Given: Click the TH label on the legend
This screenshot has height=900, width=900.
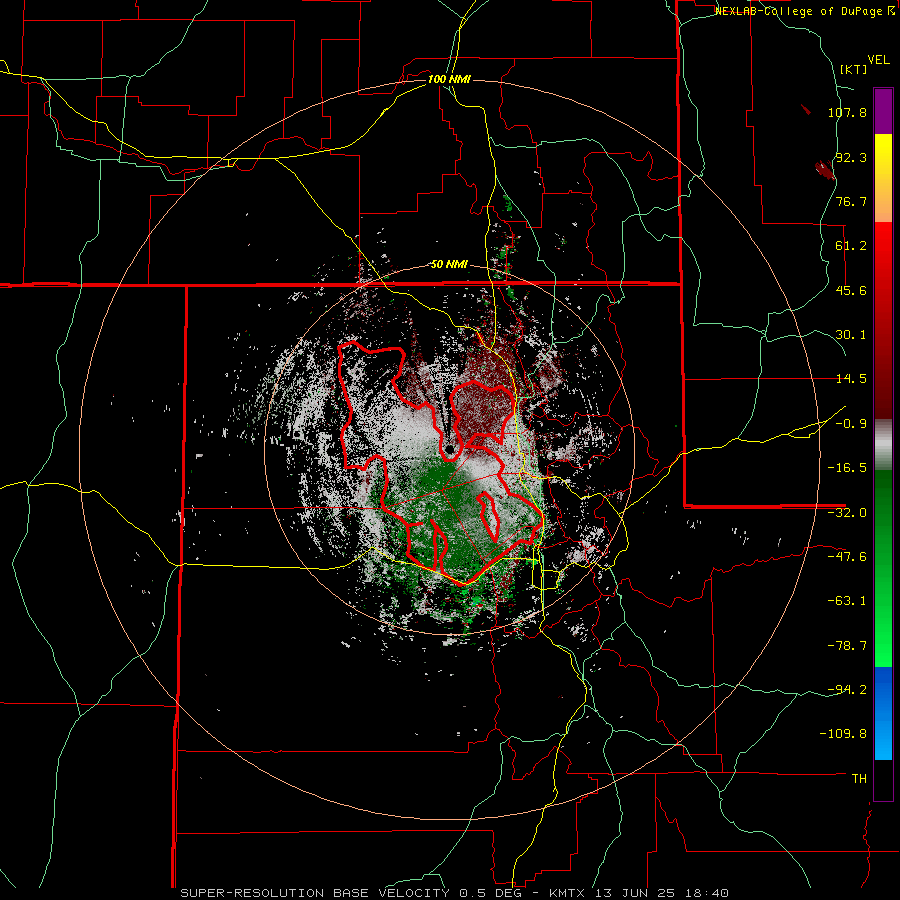Looking at the screenshot, I should [x=859, y=779].
